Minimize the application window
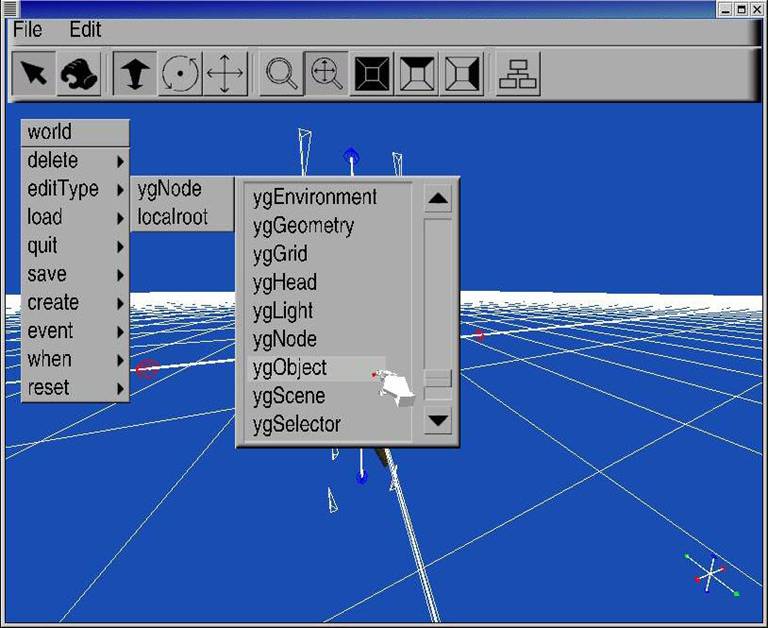The width and height of the screenshot is (768, 628). coord(726,9)
